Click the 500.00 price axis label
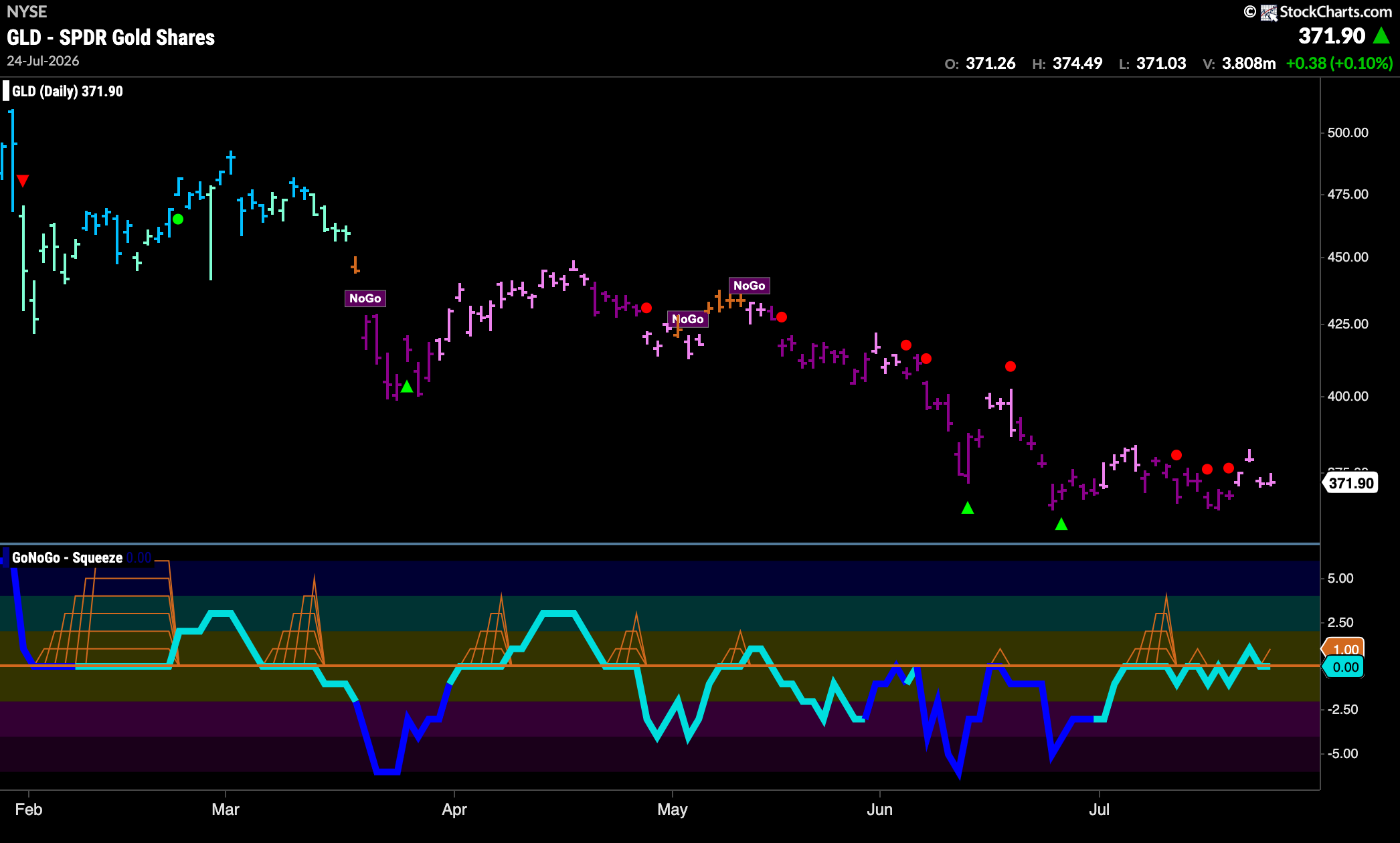The width and height of the screenshot is (1400, 843). click(1348, 132)
